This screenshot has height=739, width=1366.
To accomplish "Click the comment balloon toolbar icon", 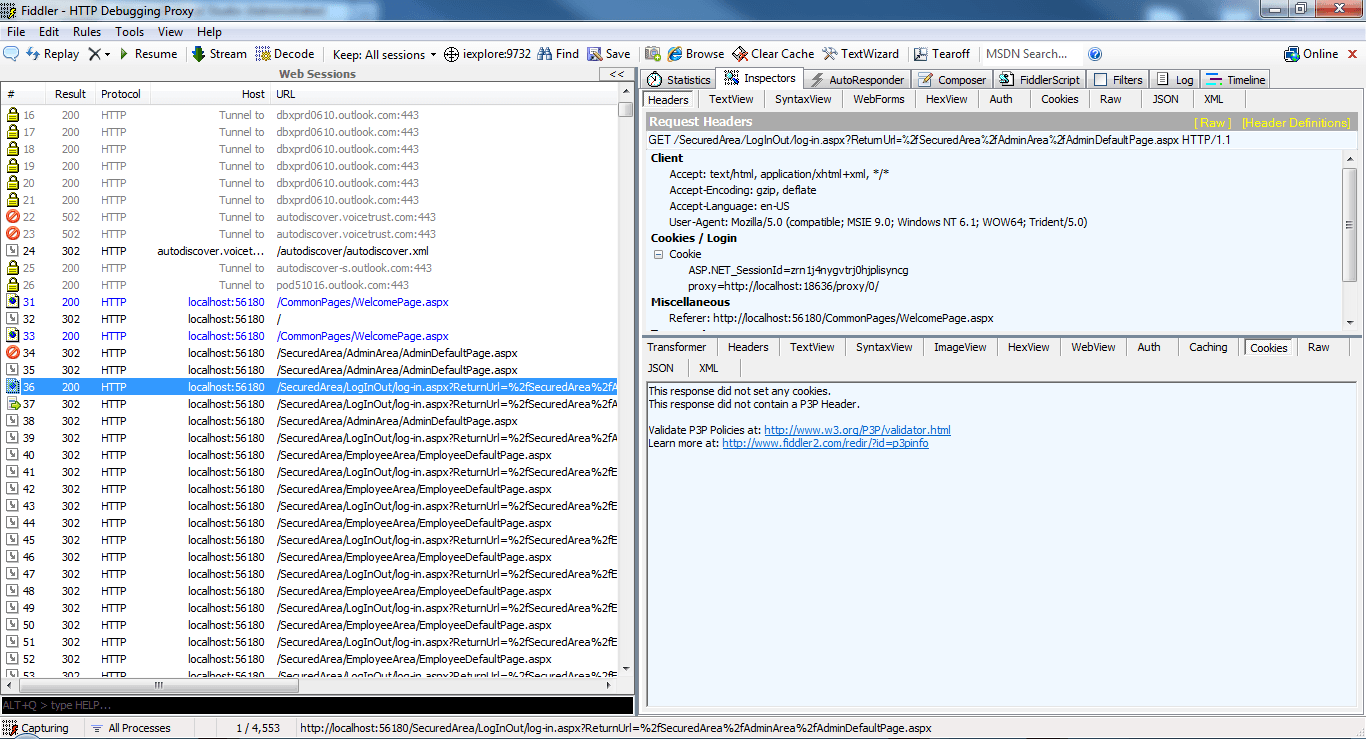I will [x=12, y=54].
